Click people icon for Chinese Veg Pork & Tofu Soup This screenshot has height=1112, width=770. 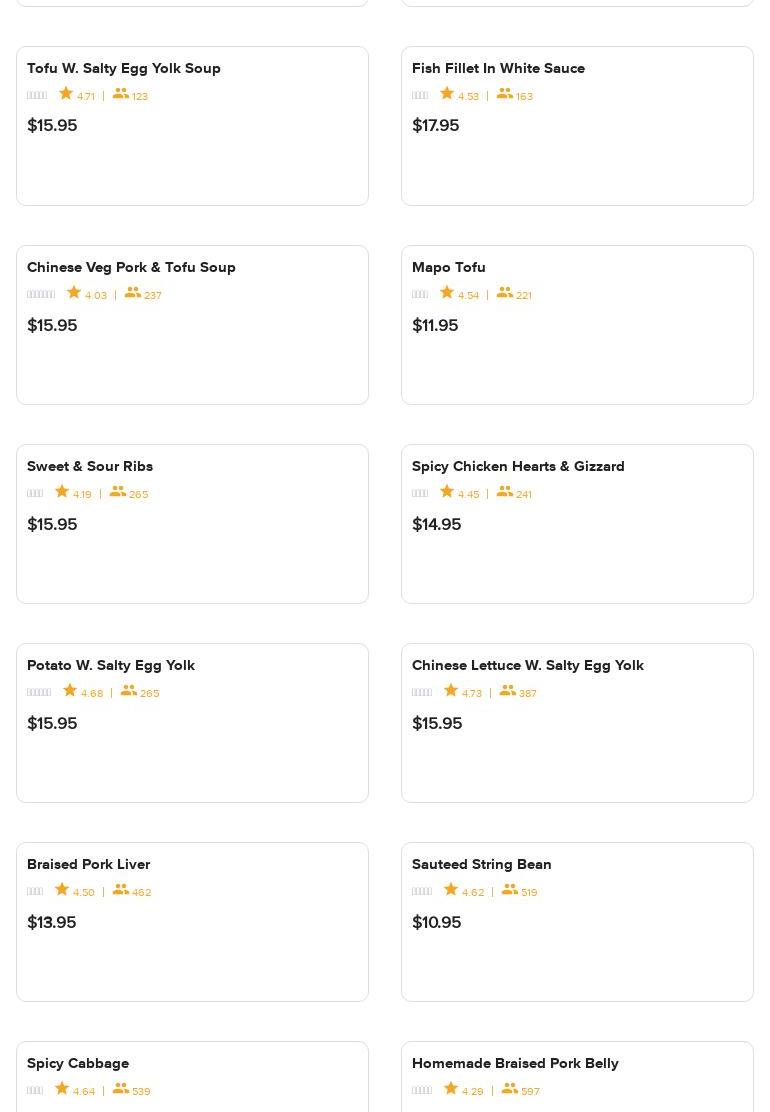coord(133,293)
